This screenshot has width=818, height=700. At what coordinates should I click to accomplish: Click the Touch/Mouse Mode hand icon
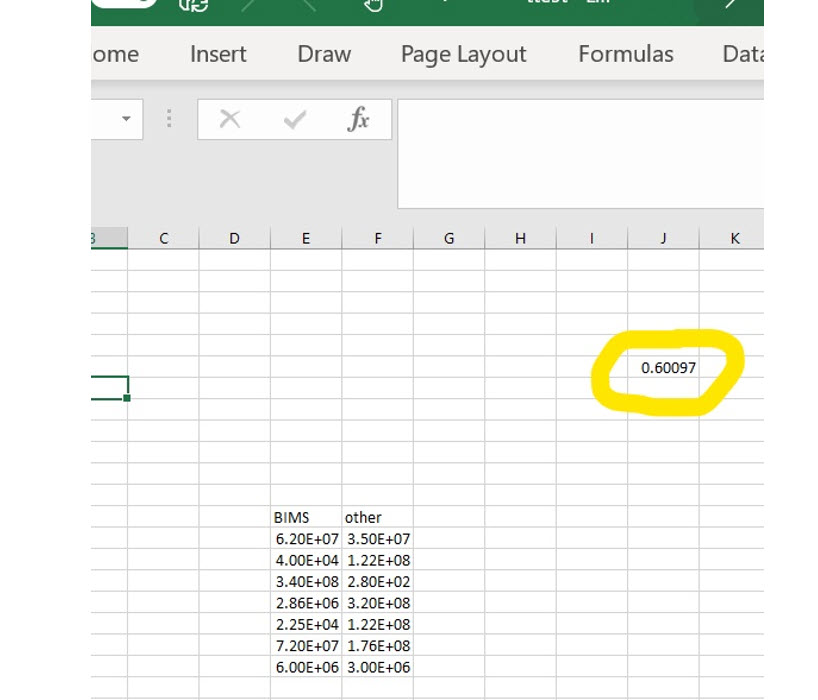pos(373,5)
